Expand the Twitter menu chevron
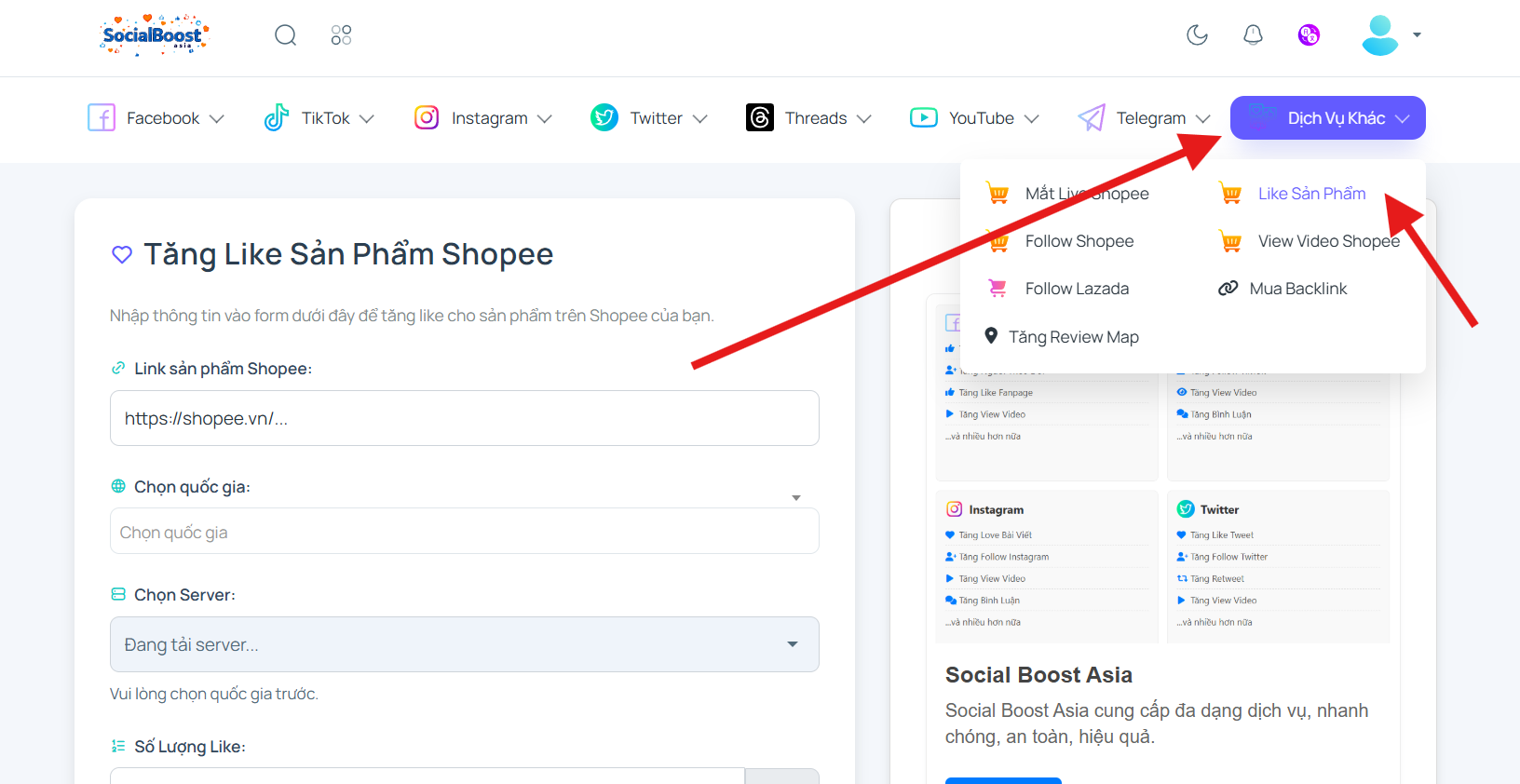This screenshot has width=1520, height=784. pyautogui.click(x=700, y=119)
